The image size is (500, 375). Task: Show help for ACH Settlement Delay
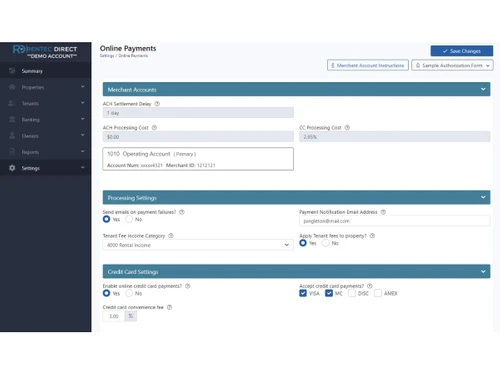[x=157, y=104]
